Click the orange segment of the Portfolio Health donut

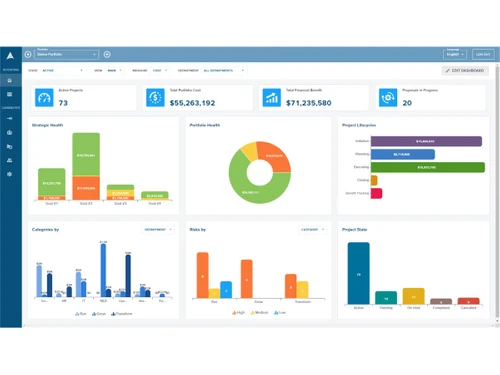click(275, 155)
